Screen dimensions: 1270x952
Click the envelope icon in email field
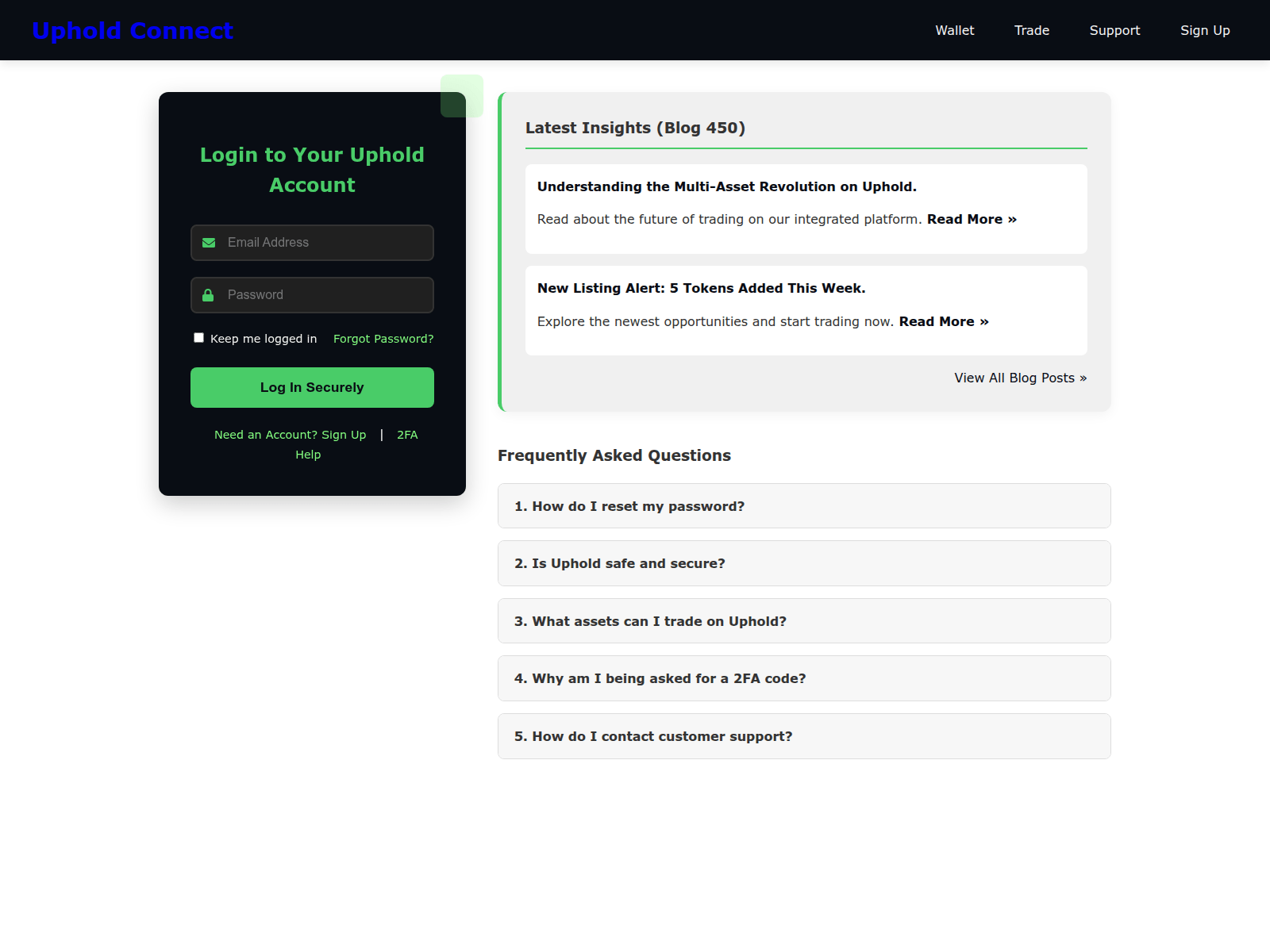(209, 243)
